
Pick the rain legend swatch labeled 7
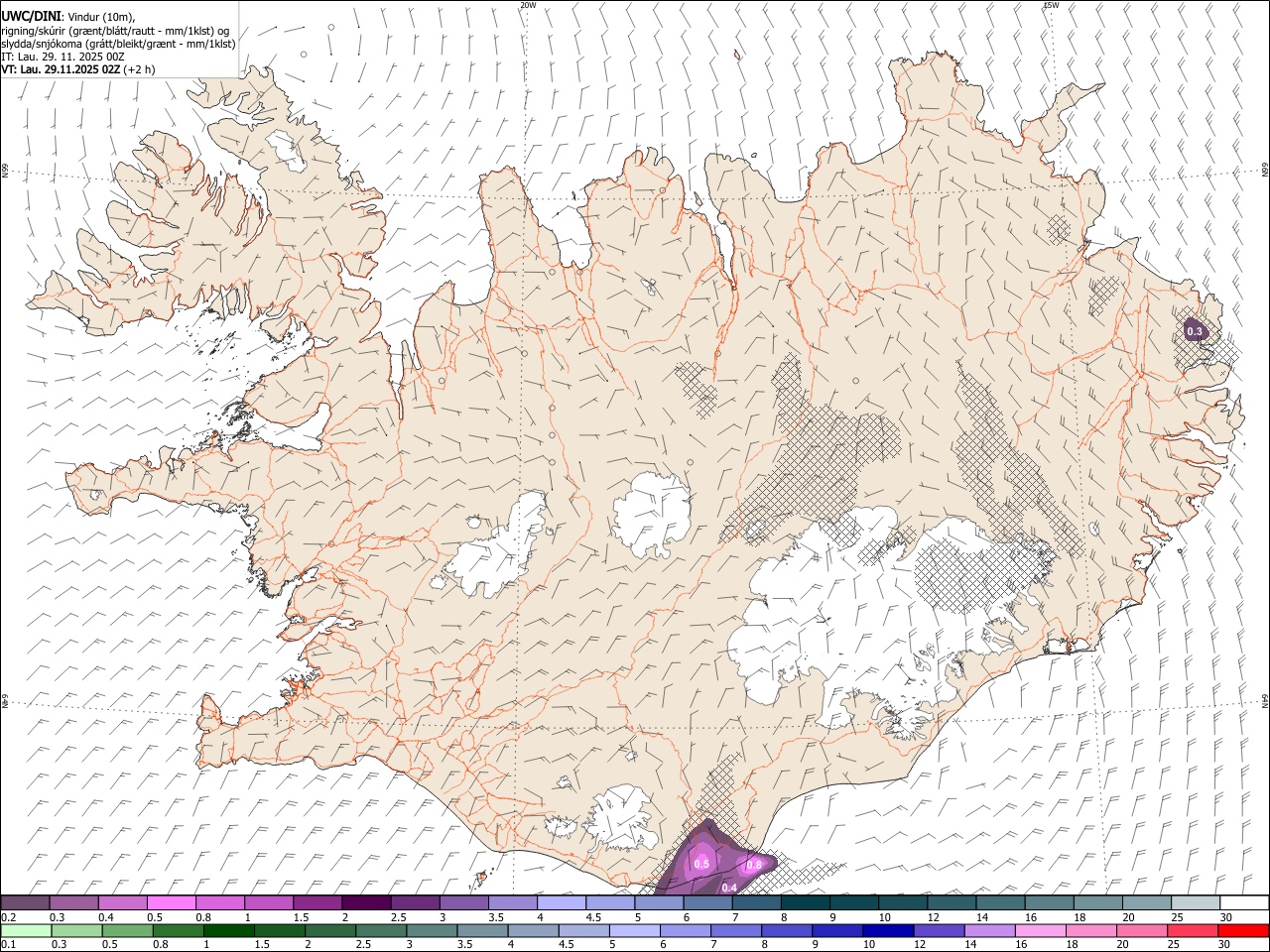(736, 930)
